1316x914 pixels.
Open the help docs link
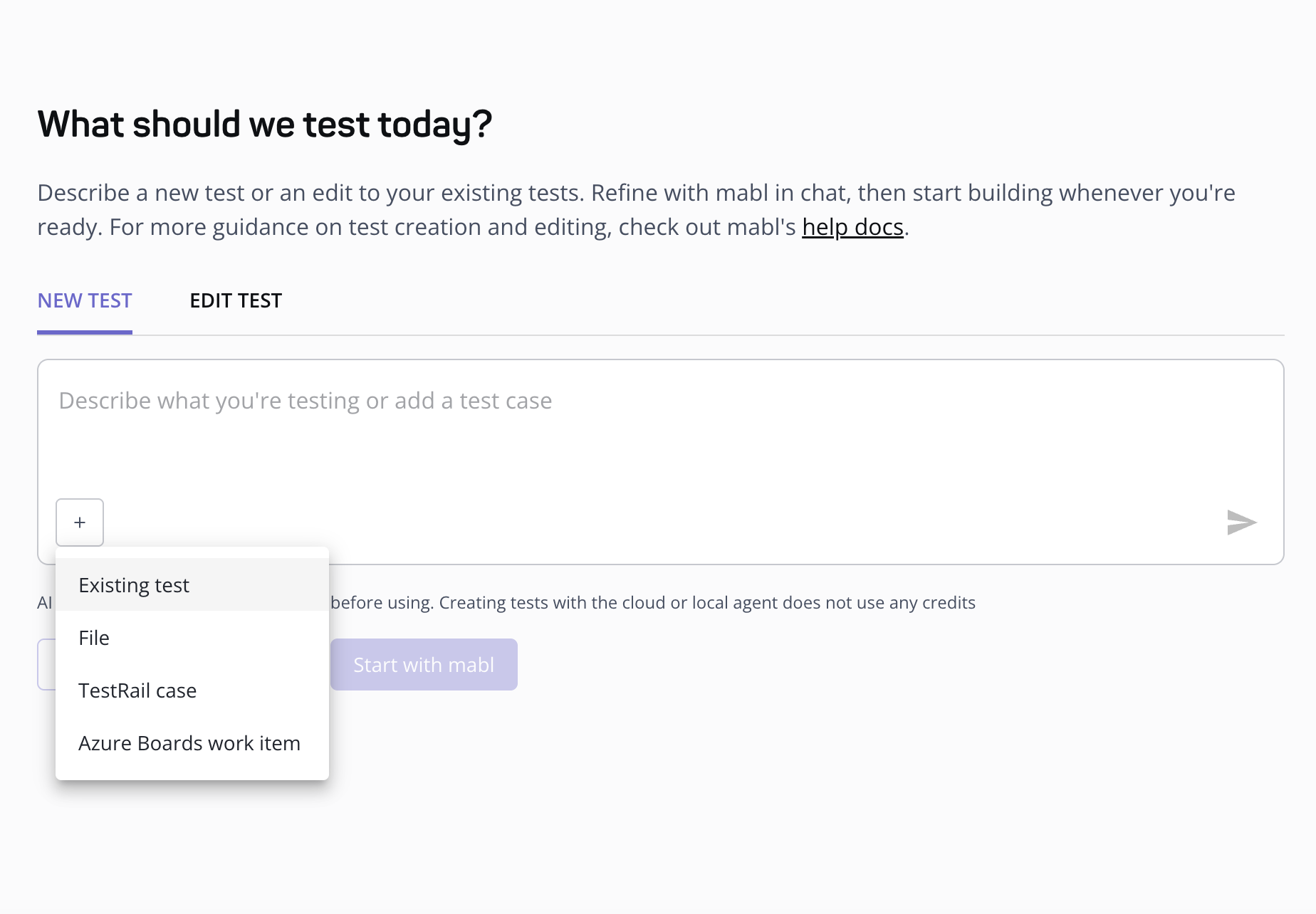(852, 227)
